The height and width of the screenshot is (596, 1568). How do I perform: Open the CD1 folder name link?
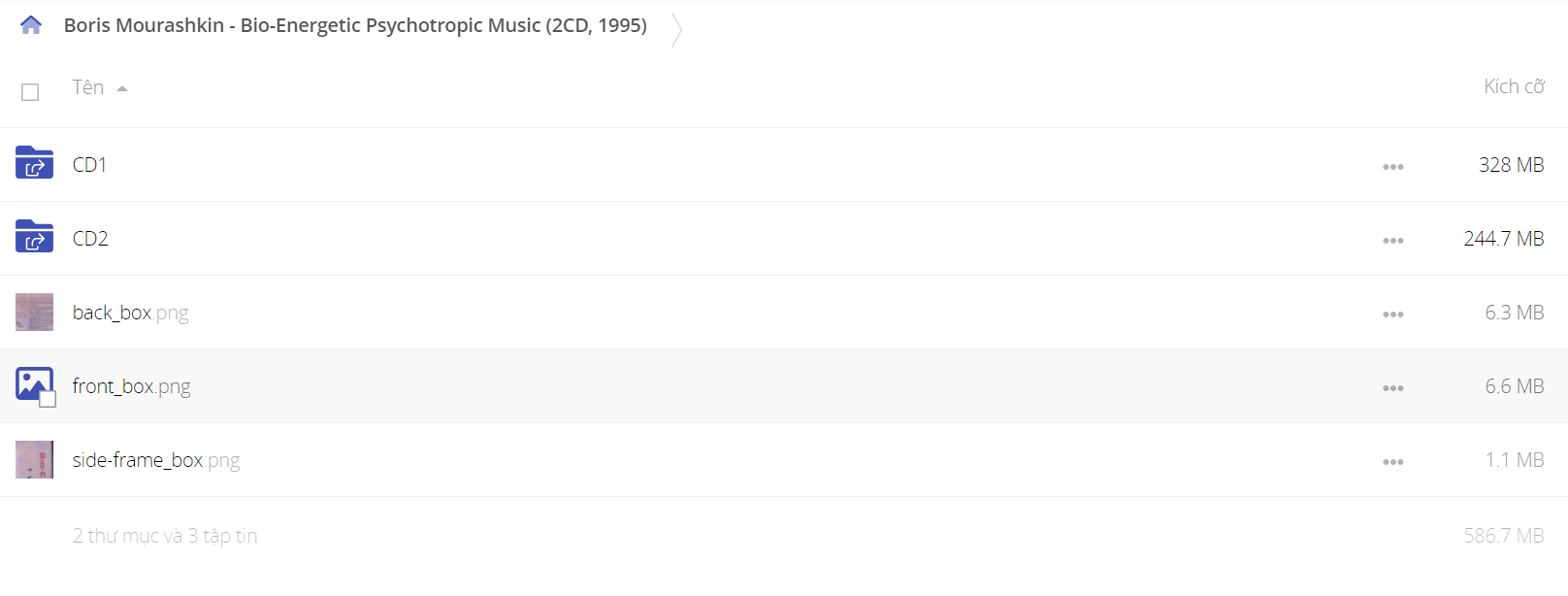click(89, 165)
